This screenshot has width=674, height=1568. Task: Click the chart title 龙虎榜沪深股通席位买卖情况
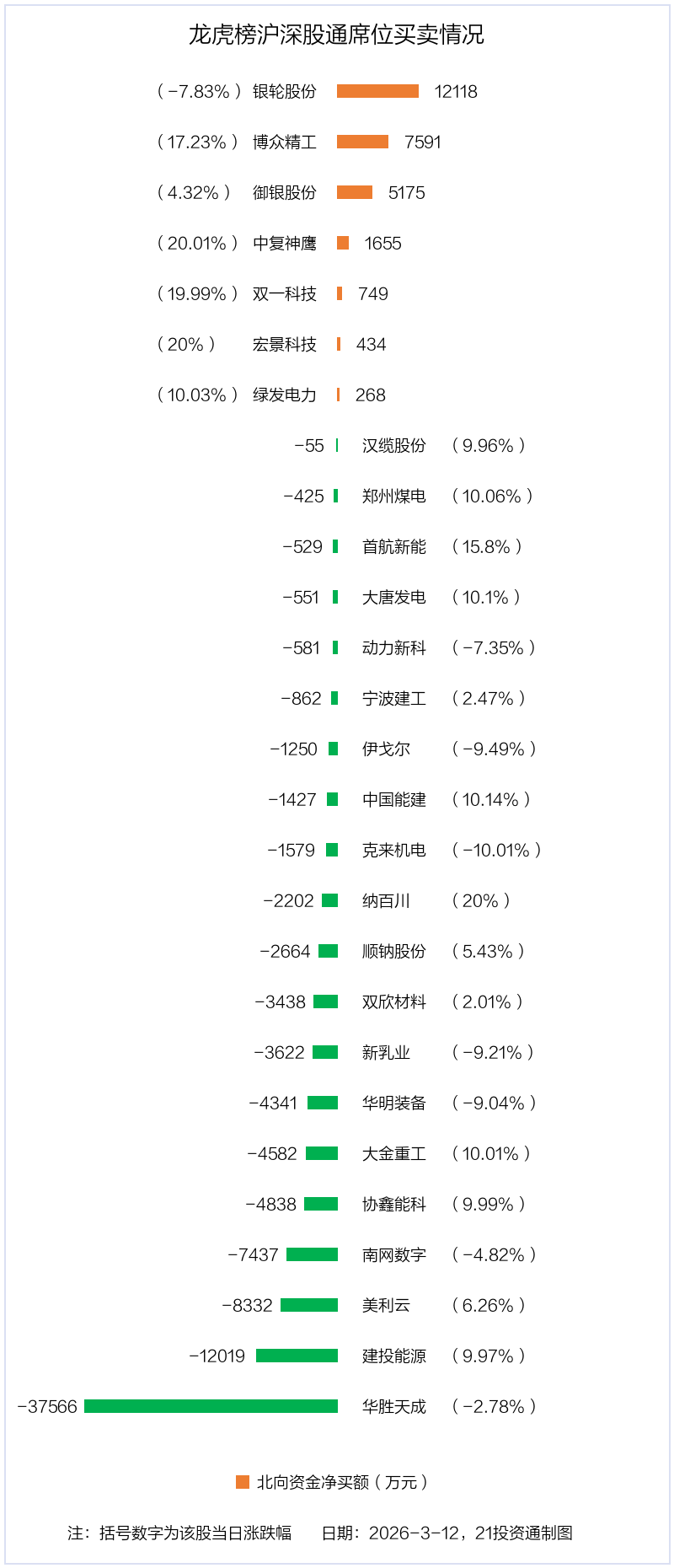(336, 35)
